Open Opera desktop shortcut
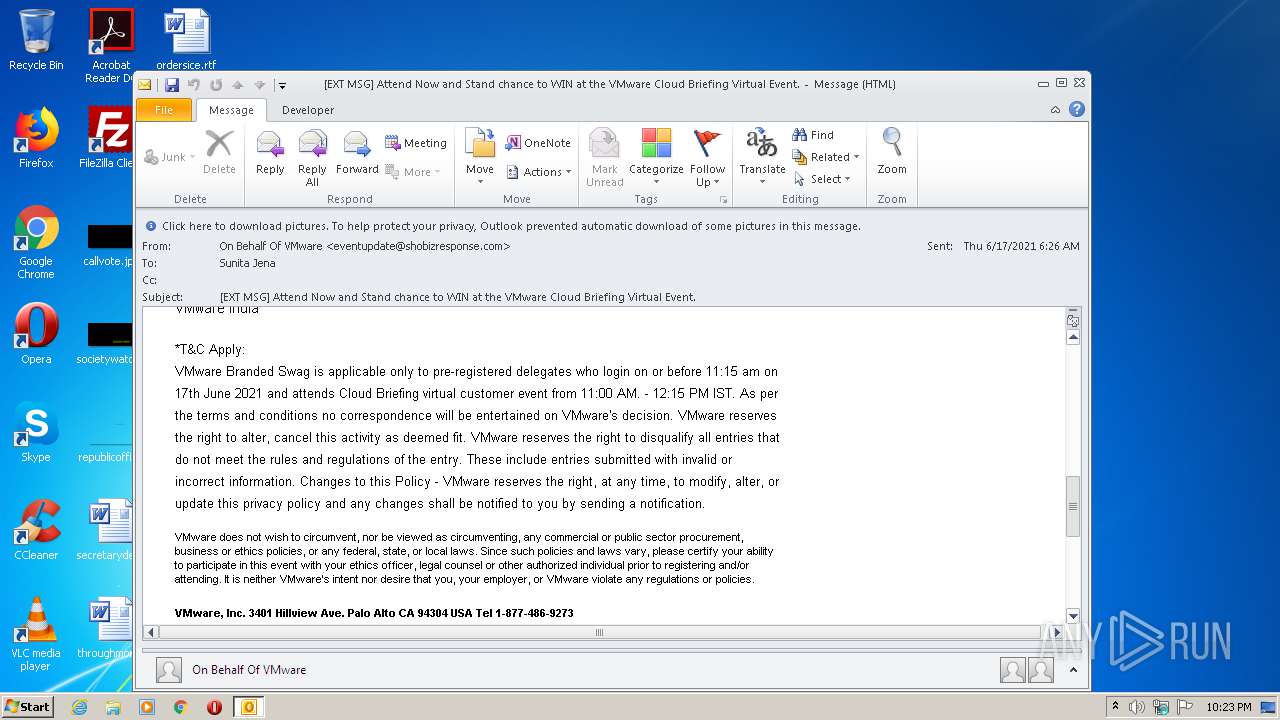This screenshot has width=1280, height=720. click(x=36, y=334)
